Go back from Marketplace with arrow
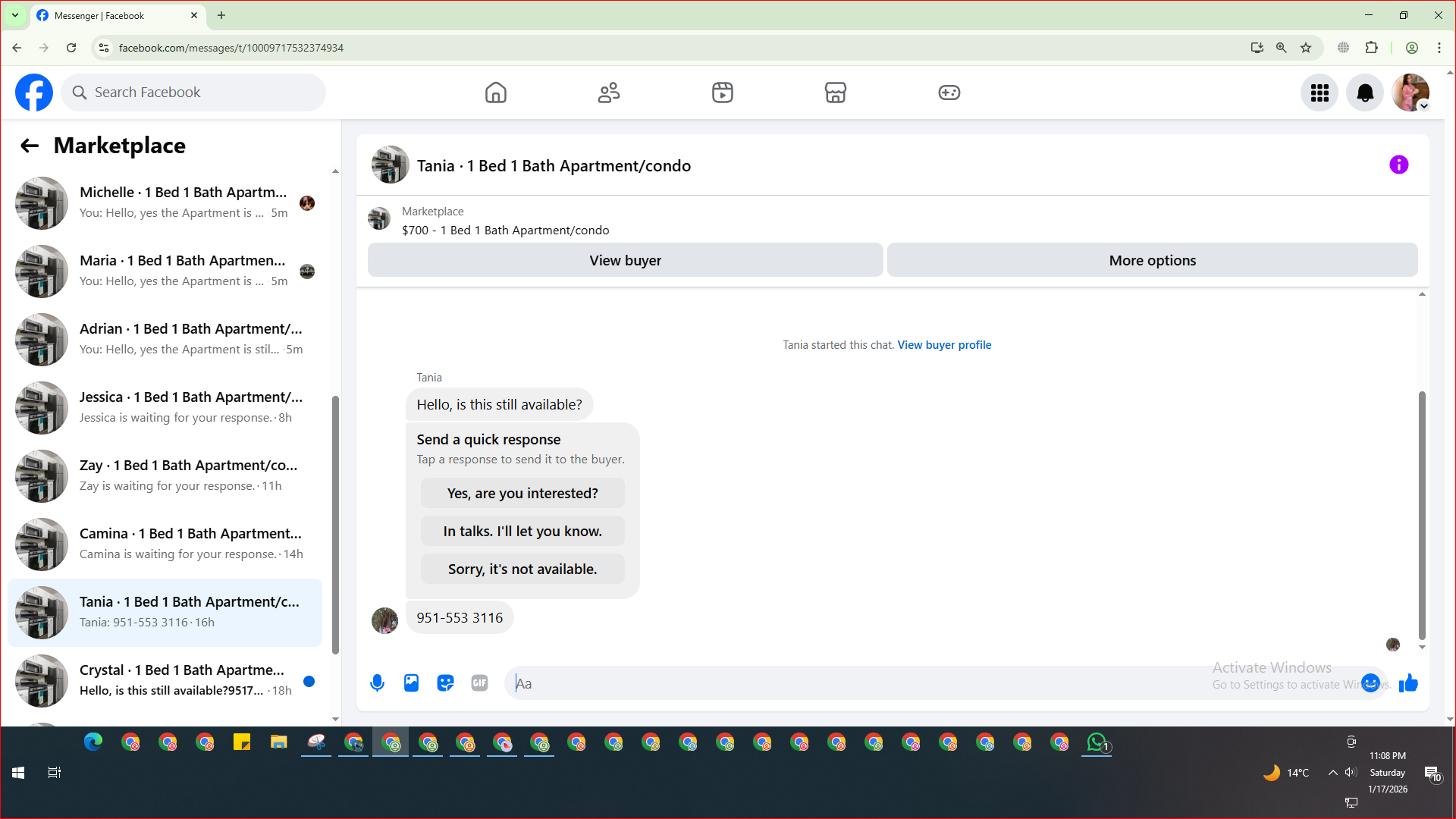Image resolution: width=1456 pixels, height=819 pixels. 30,146
